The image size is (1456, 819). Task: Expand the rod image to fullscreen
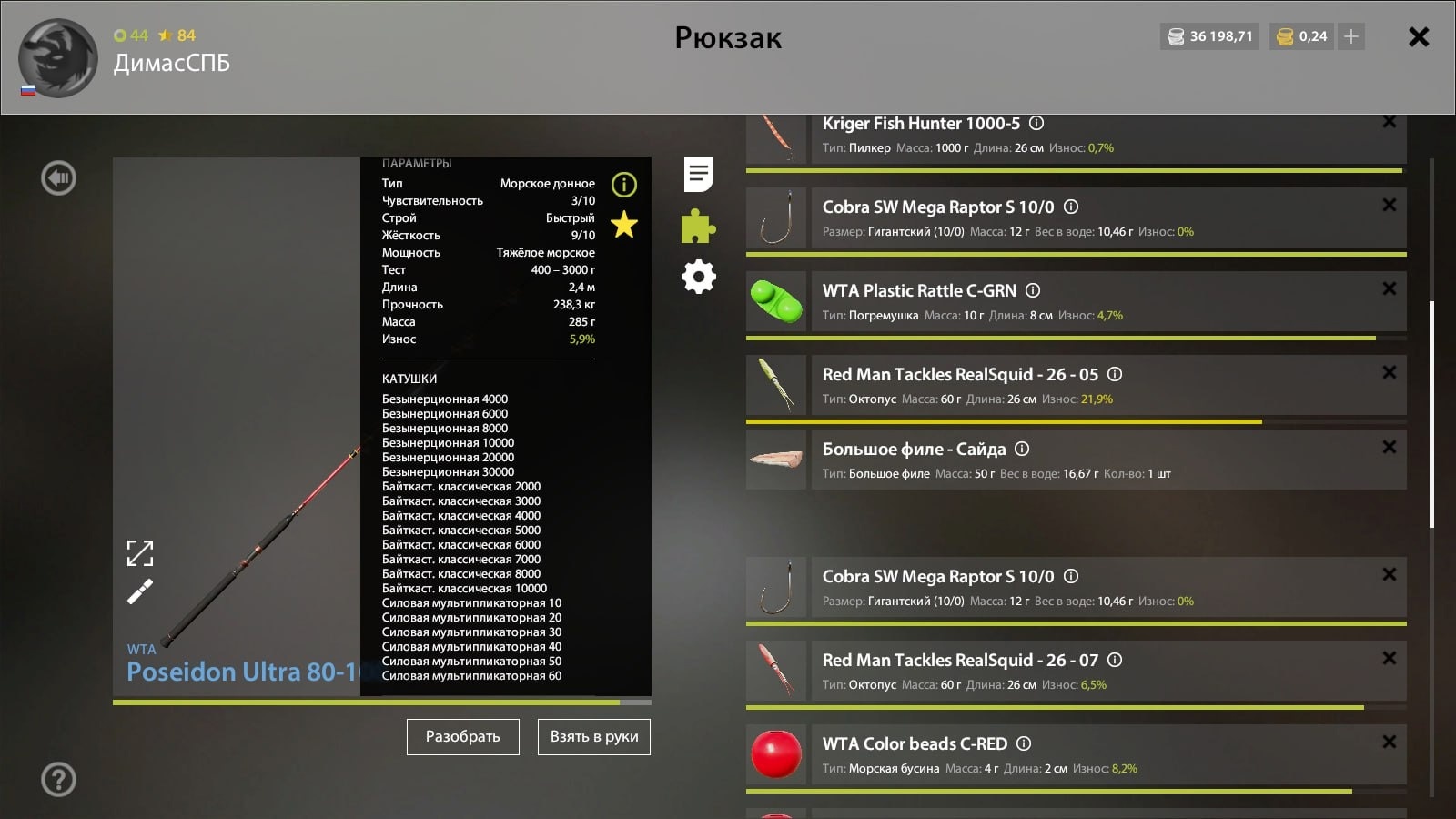140,553
